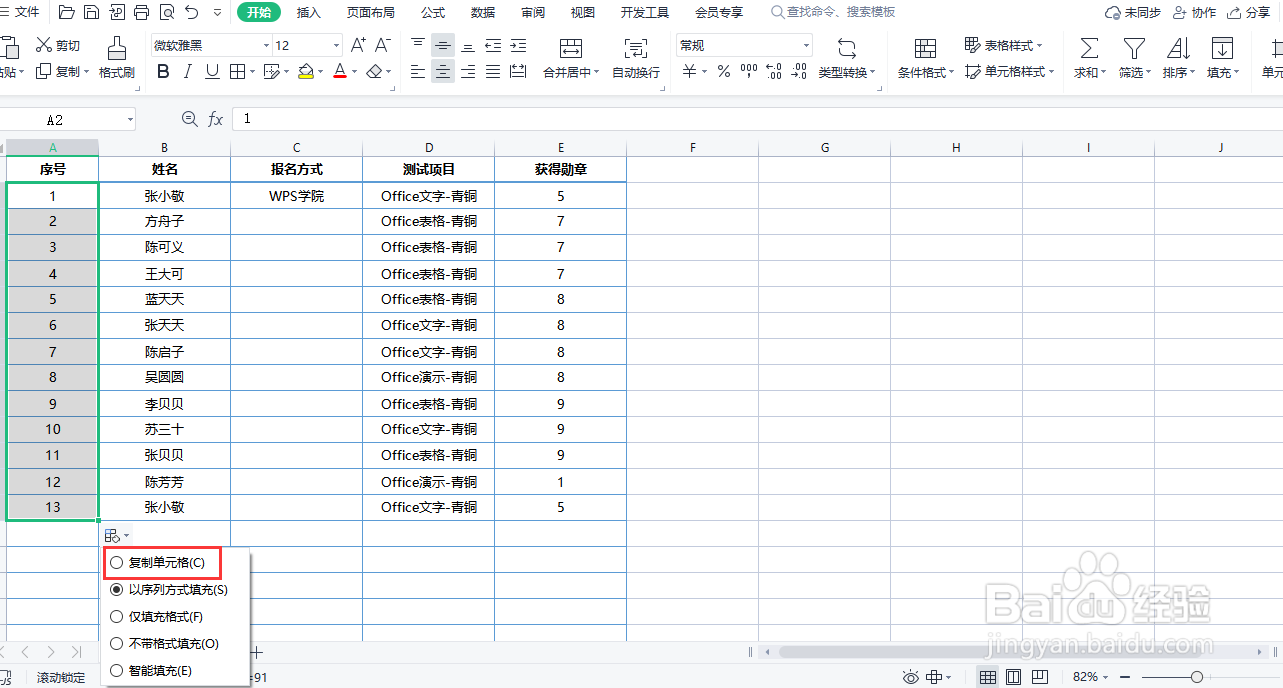This screenshot has width=1283, height=688.
Task: Click the cell containing WPS学院
Action: (x=296, y=196)
